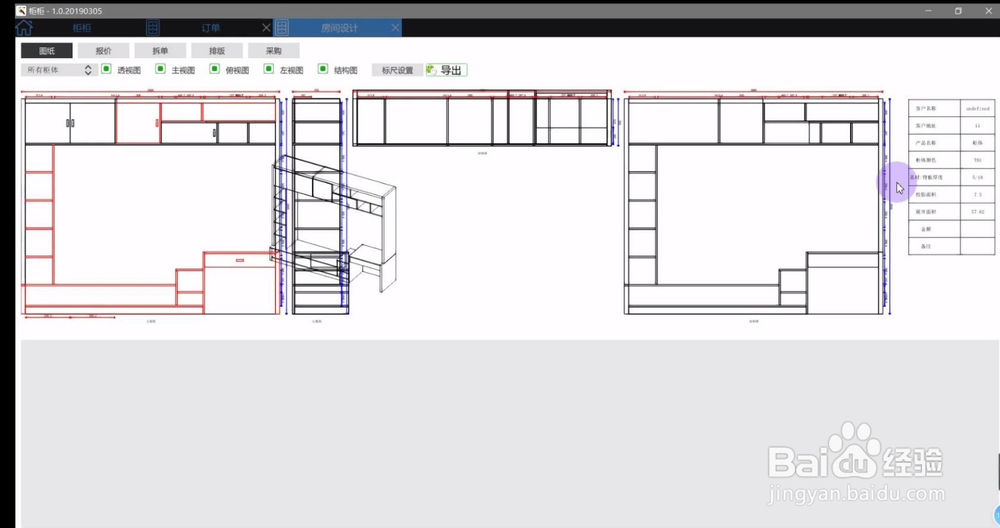The width and height of the screenshot is (1000, 528).
Task: Switch to the 柜柜 tab
Action: pyautogui.click(x=82, y=28)
